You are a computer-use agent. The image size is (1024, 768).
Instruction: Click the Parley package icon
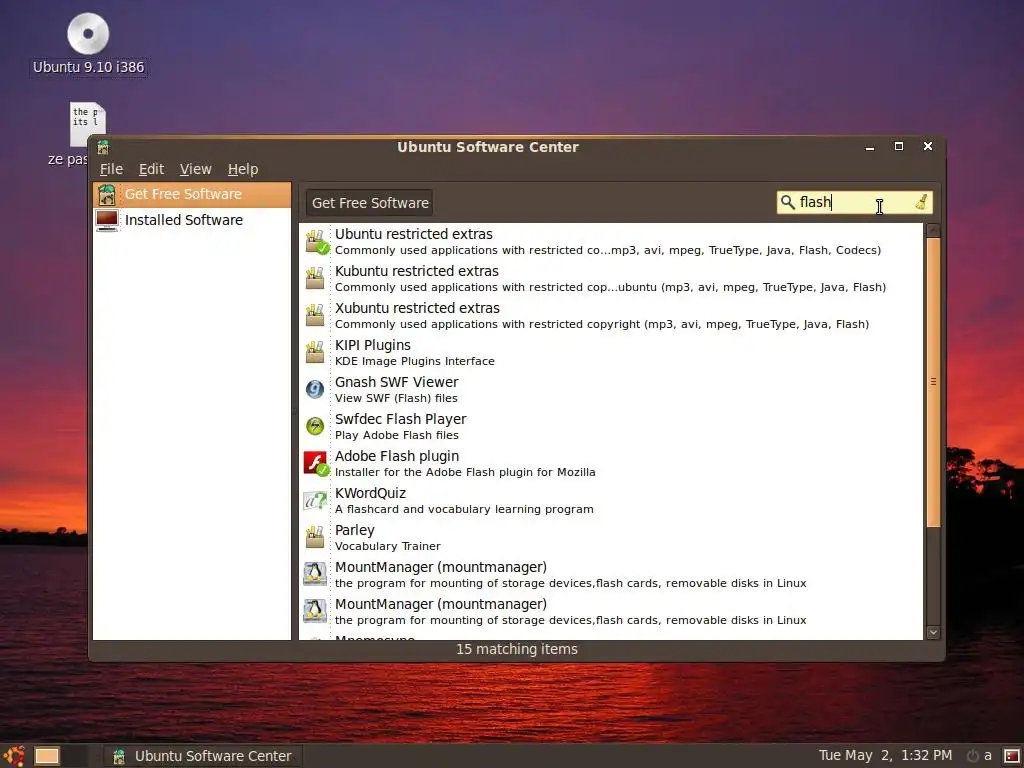click(x=315, y=537)
